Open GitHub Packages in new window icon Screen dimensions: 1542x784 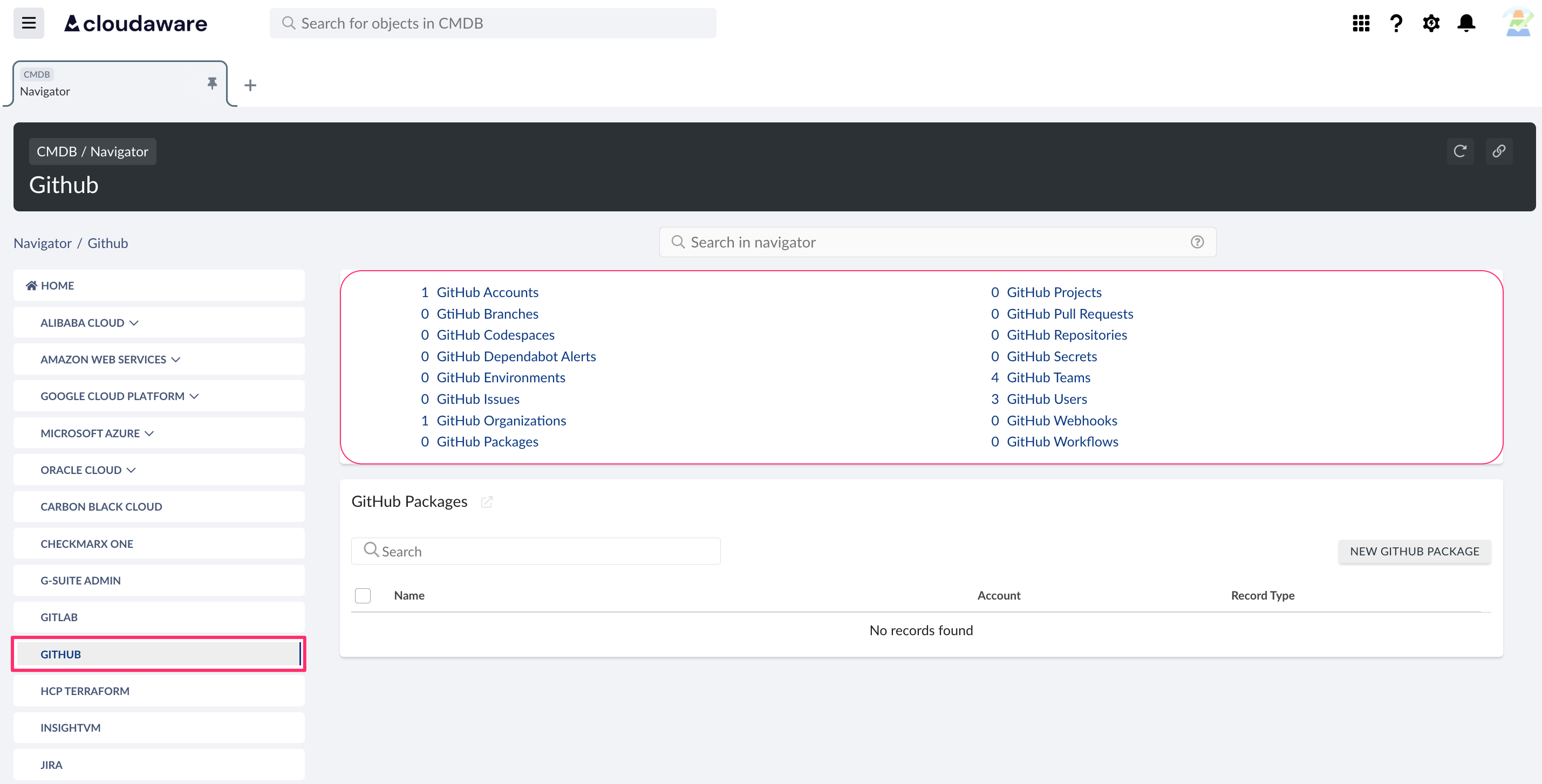[x=487, y=502]
